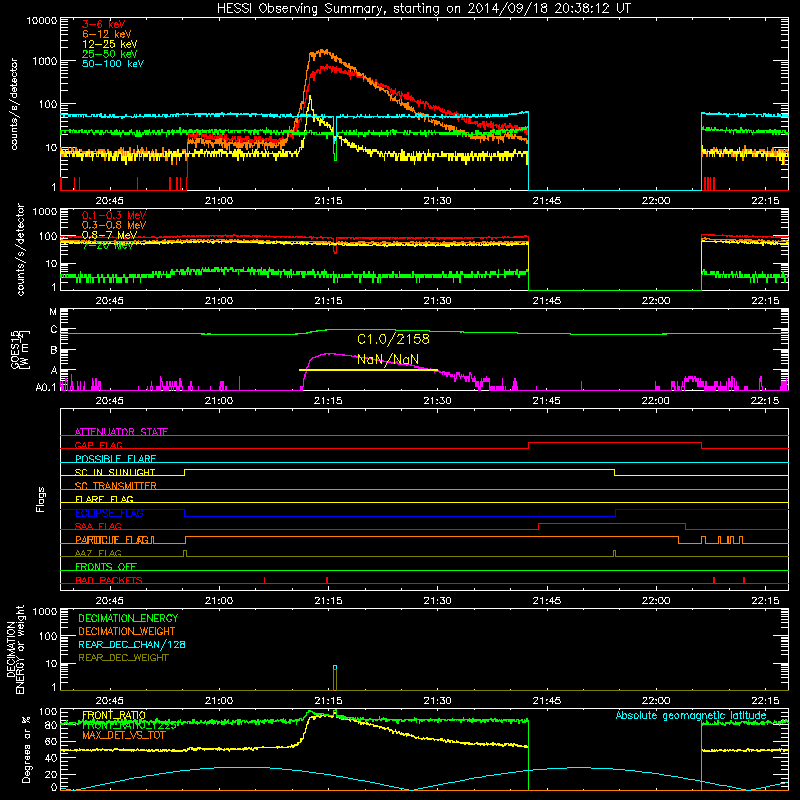Select the ECLIPSE_FLAG label
The width and height of the screenshot is (800, 800).
(x=109, y=513)
